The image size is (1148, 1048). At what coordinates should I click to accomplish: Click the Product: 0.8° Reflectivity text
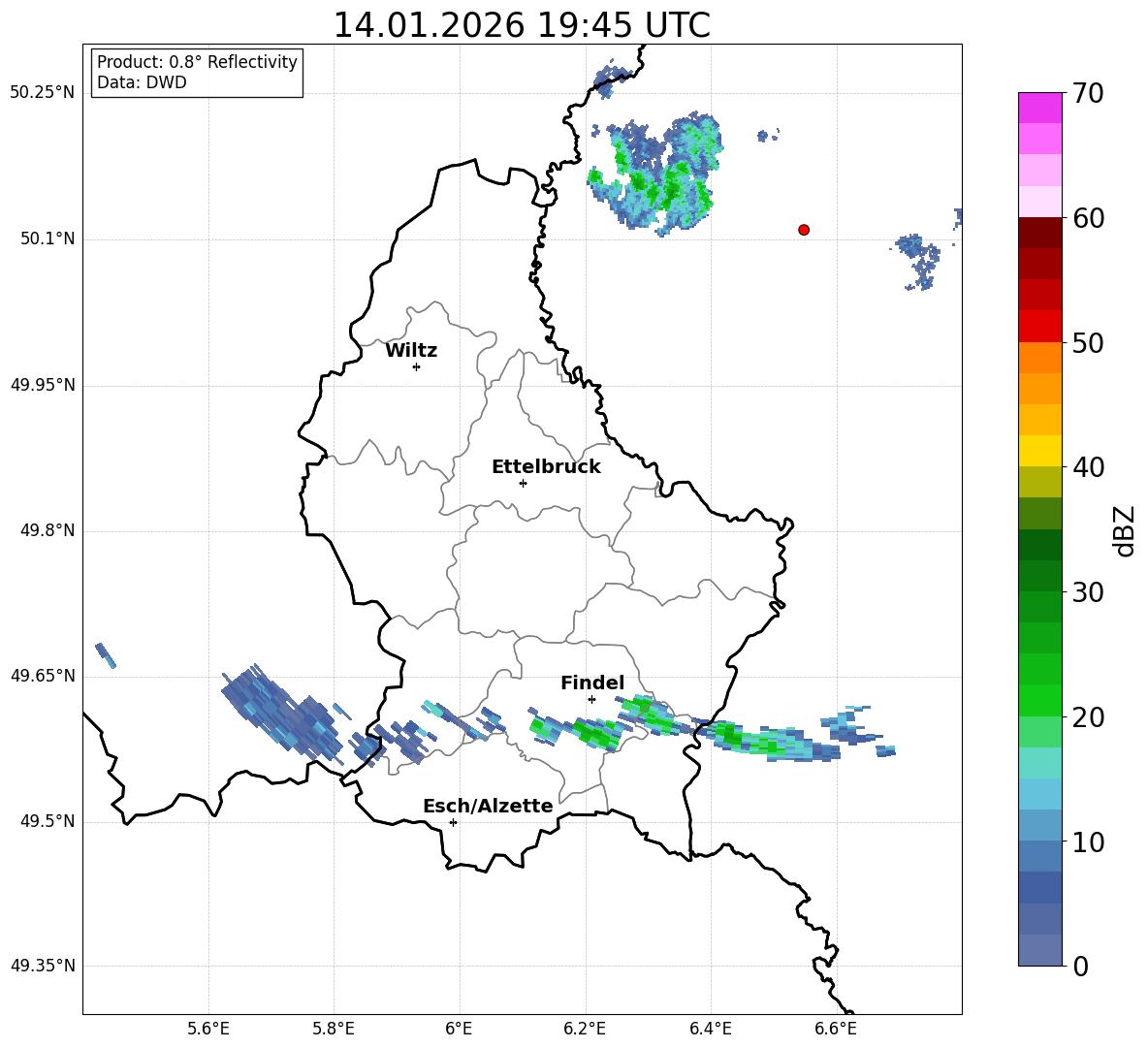[x=197, y=62]
